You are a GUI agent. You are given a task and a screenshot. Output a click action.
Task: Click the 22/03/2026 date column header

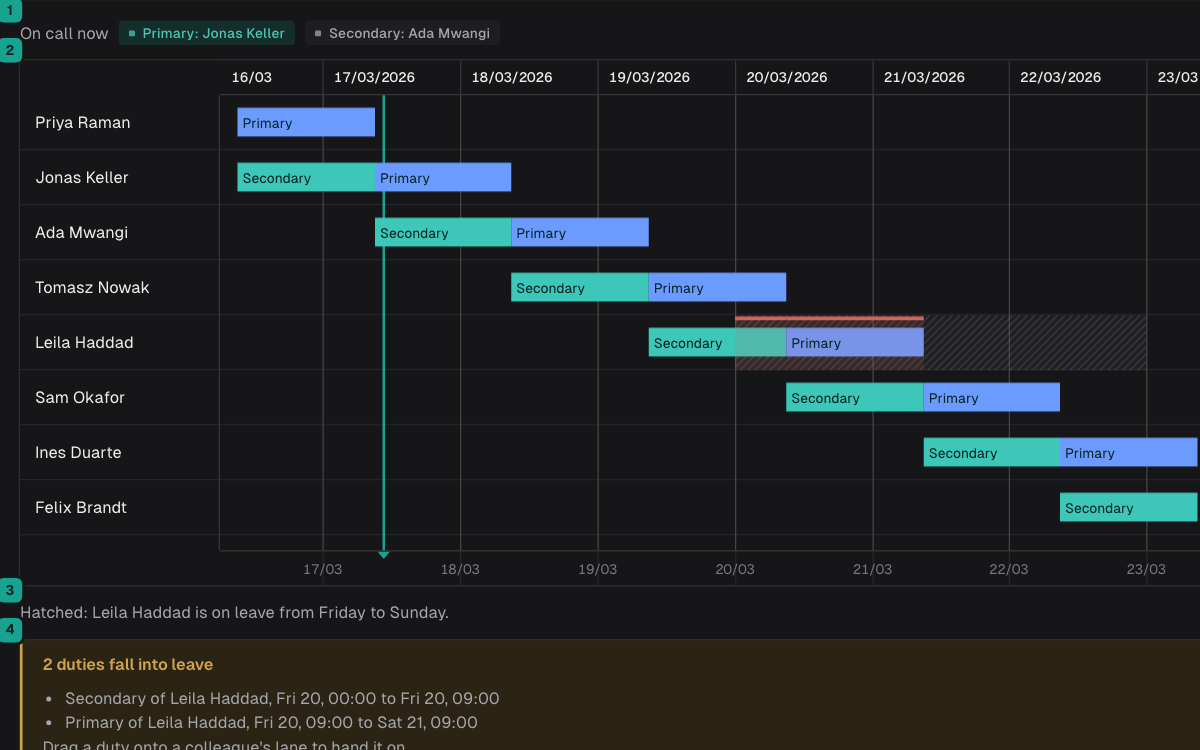point(1061,77)
